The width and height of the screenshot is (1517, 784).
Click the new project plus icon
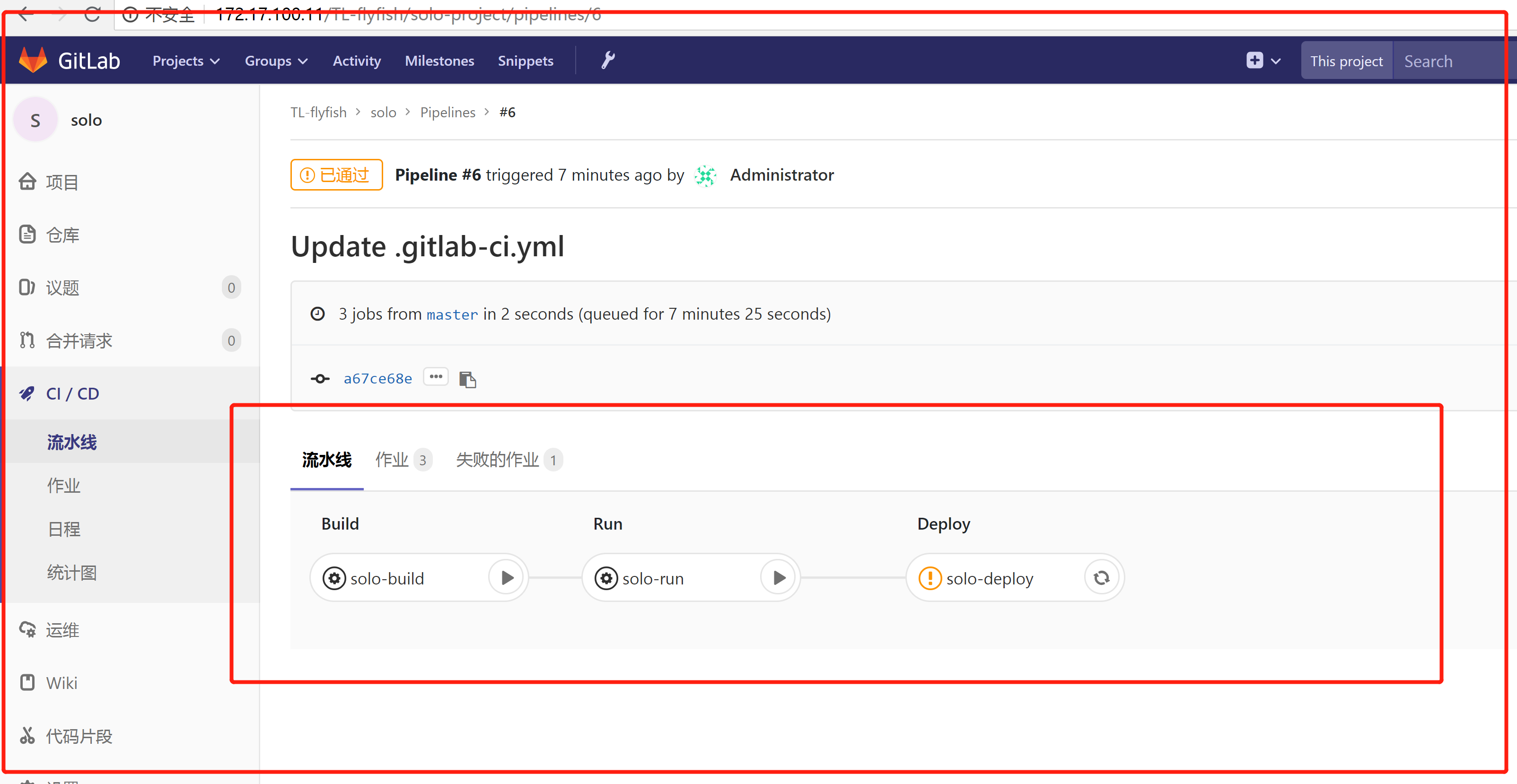pyautogui.click(x=1255, y=60)
